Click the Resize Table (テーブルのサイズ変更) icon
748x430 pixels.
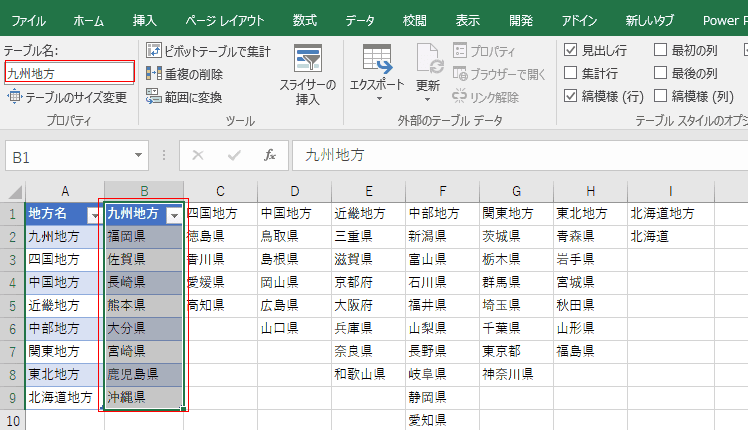(x=14, y=97)
